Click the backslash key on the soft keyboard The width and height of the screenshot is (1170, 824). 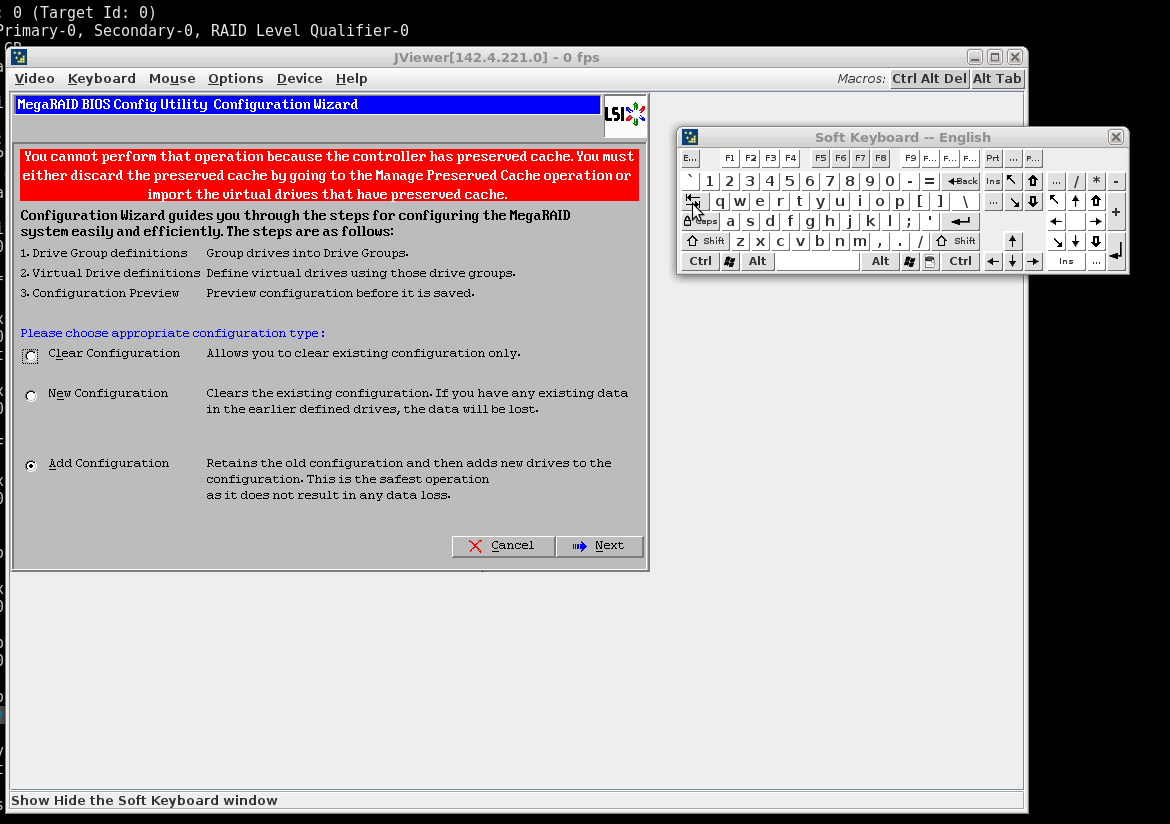tap(965, 201)
